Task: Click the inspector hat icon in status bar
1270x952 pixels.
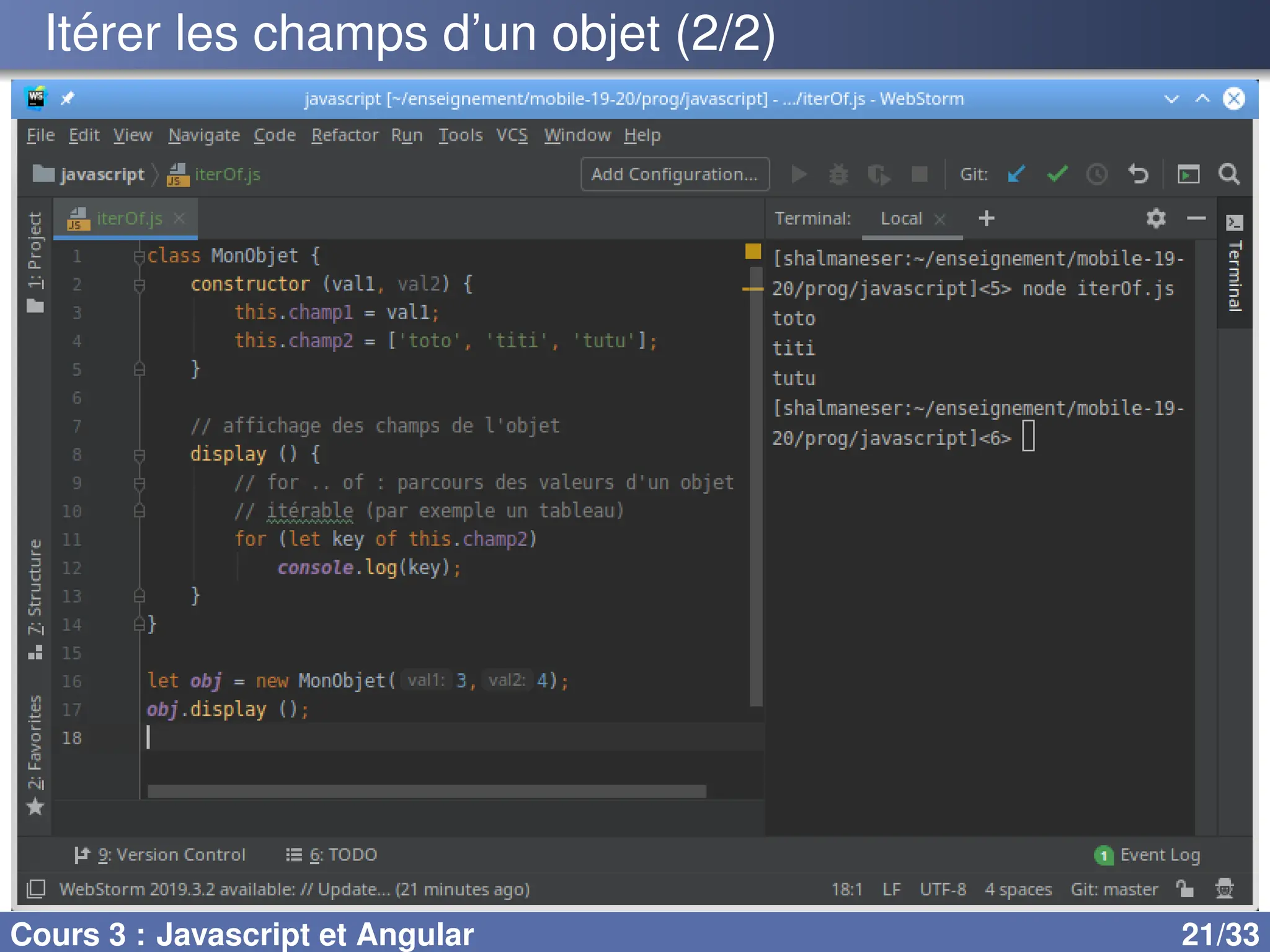Action: [x=1224, y=889]
